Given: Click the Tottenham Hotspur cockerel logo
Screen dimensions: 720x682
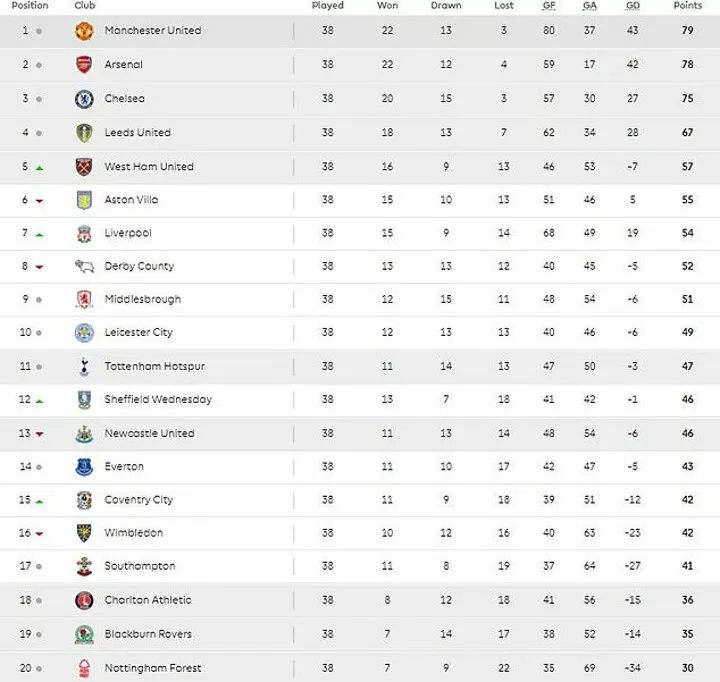Looking at the screenshot, I should (x=84, y=366).
